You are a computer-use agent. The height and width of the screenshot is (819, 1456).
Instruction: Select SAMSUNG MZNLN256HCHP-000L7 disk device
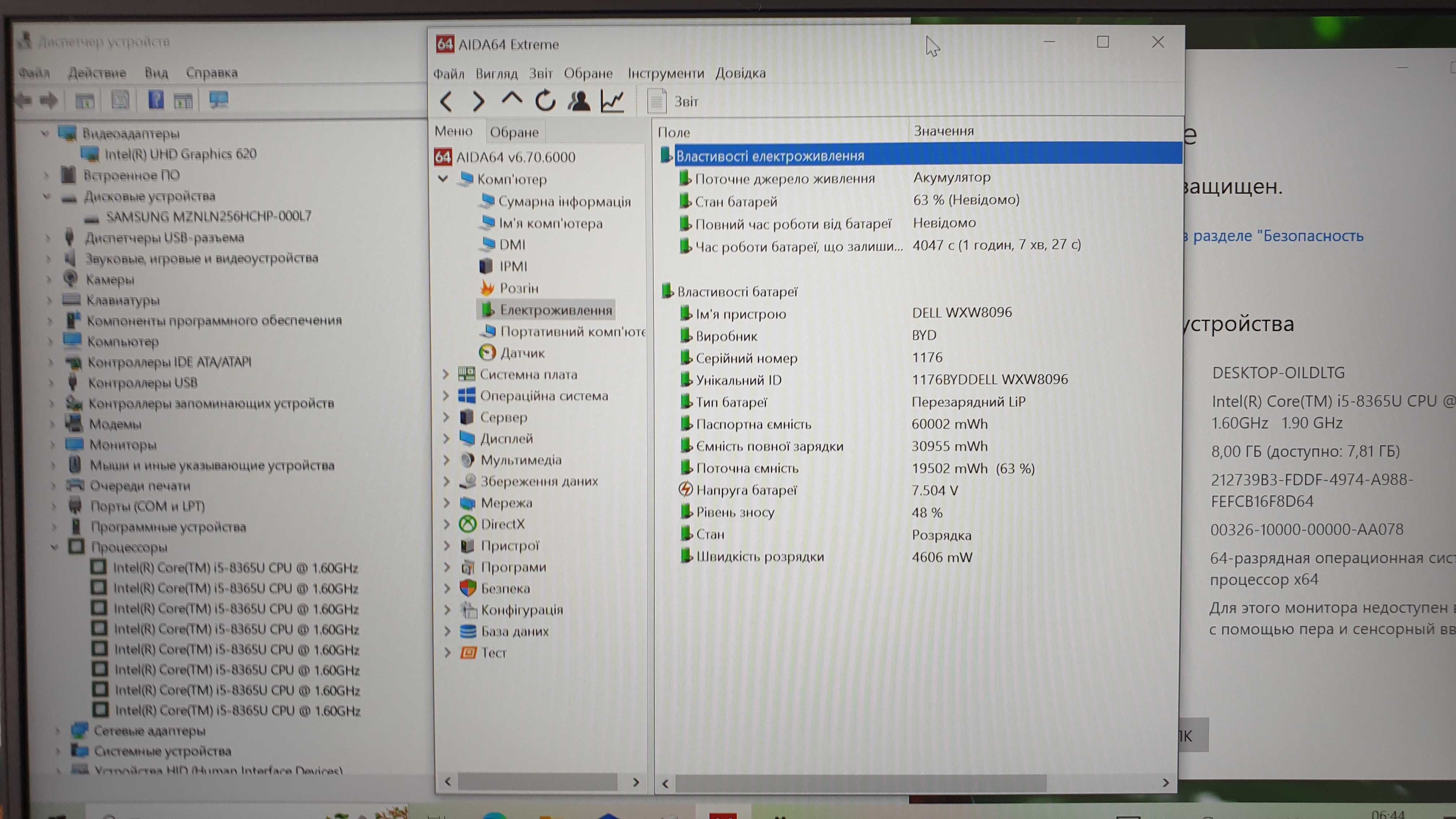(198, 216)
